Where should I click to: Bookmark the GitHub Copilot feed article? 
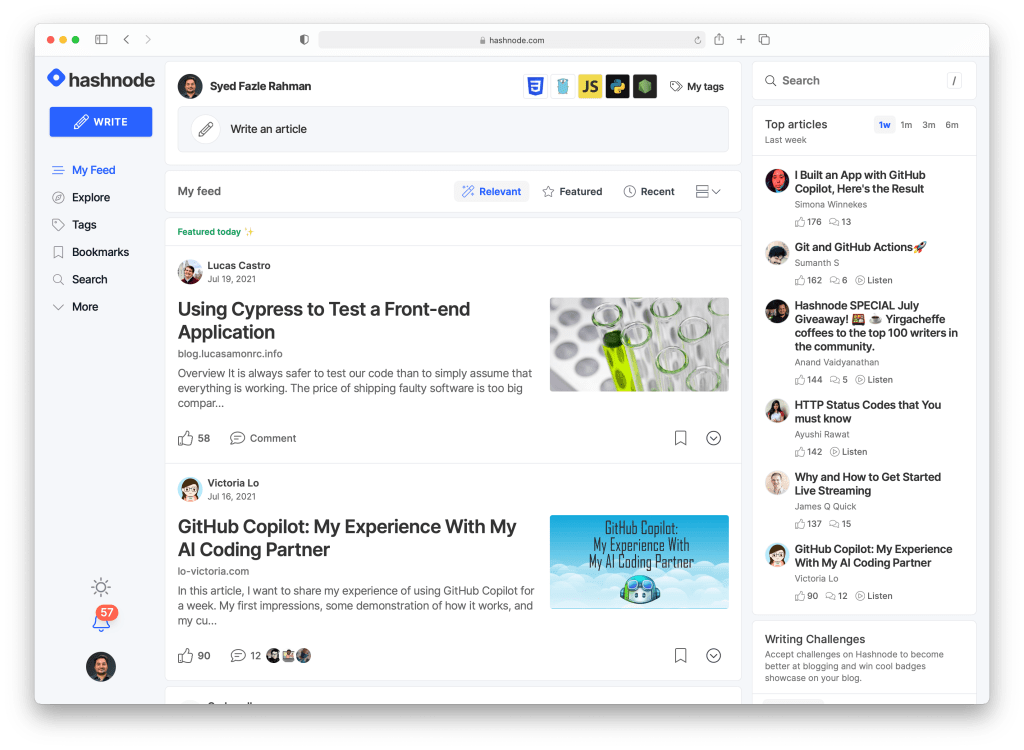point(680,656)
